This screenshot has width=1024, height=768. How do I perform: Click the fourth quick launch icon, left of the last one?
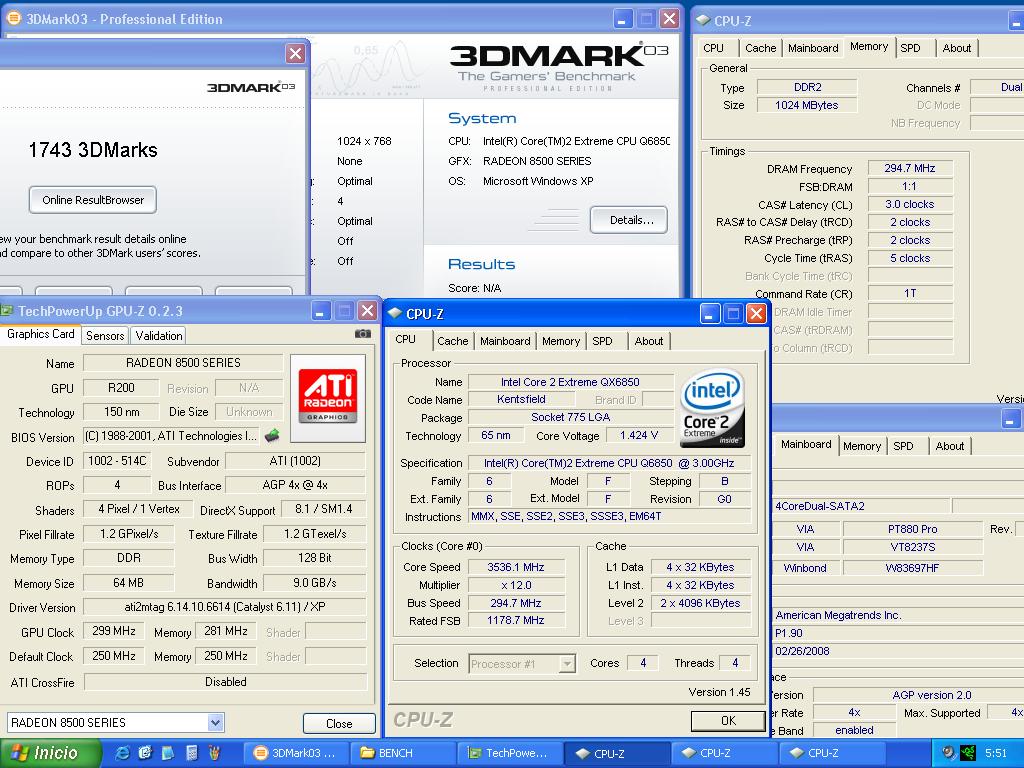[191, 753]
